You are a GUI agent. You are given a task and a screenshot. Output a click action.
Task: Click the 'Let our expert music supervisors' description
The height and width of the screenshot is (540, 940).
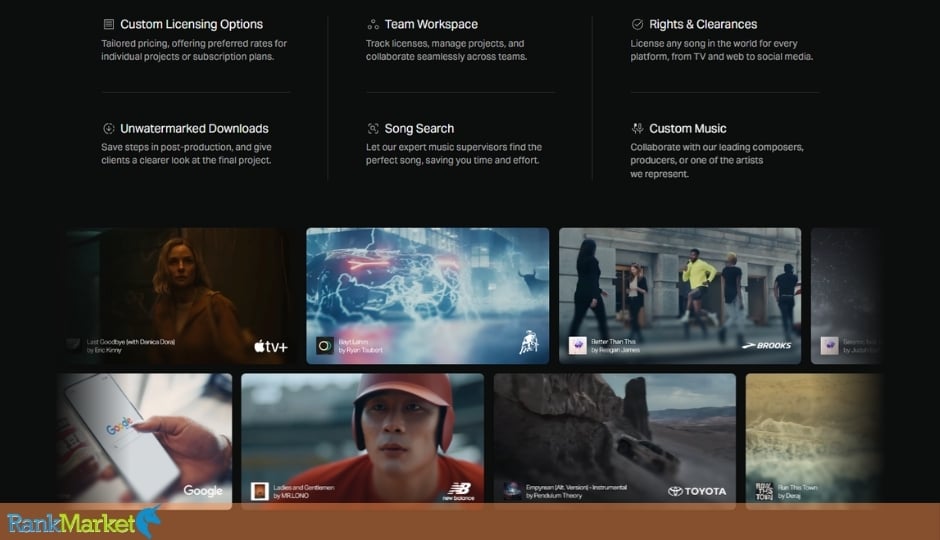point(454,153)
